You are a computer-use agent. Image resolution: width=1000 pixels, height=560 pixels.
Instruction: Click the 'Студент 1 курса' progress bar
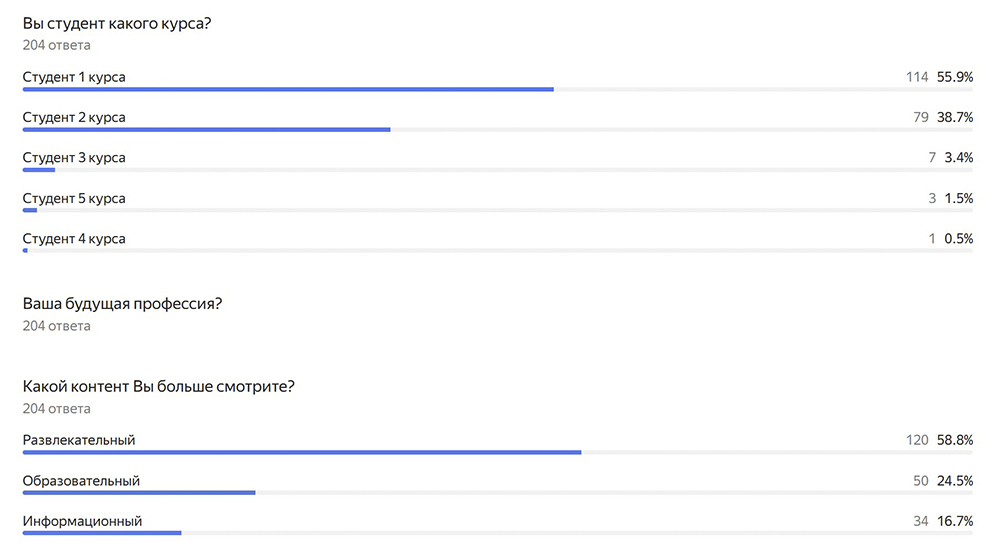[288, 89]
